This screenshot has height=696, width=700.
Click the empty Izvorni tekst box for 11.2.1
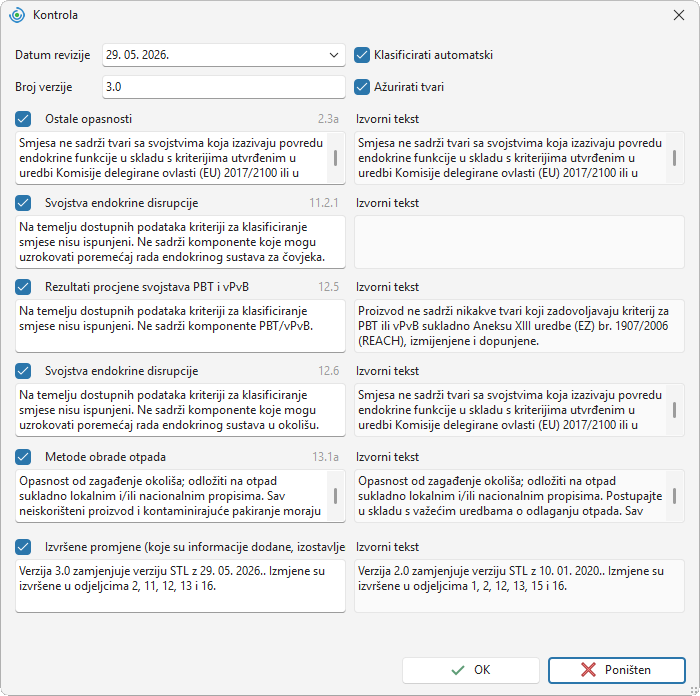coord(519,242)
